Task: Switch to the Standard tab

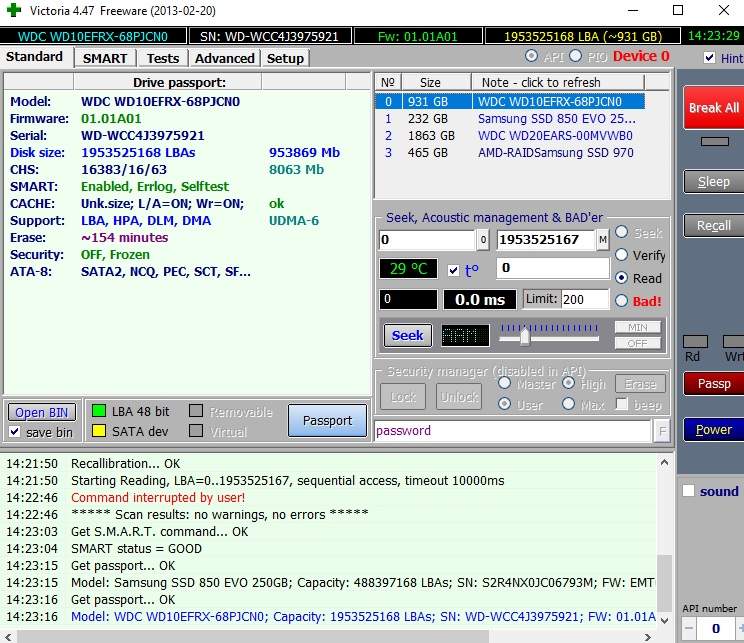Action: point(35,56)
